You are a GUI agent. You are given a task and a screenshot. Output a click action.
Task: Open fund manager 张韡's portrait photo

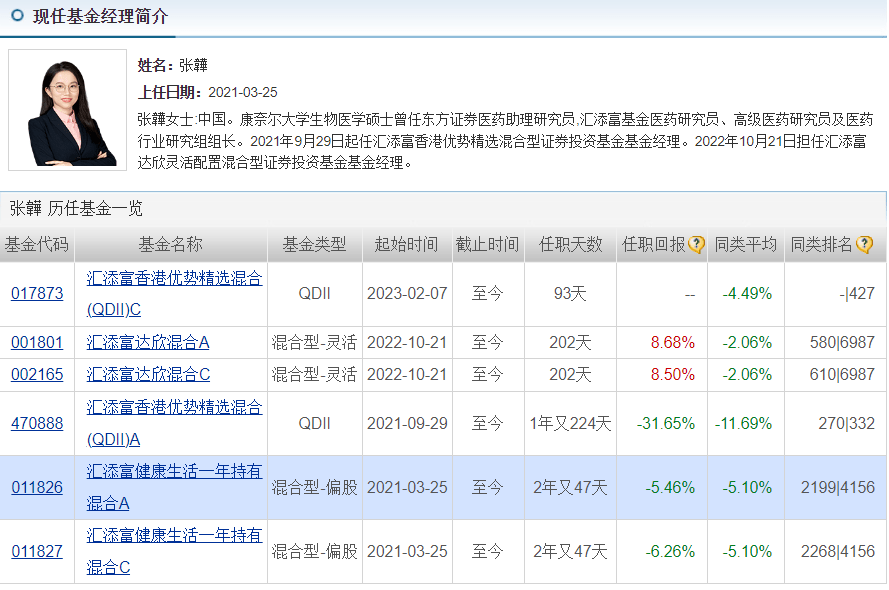67,110
